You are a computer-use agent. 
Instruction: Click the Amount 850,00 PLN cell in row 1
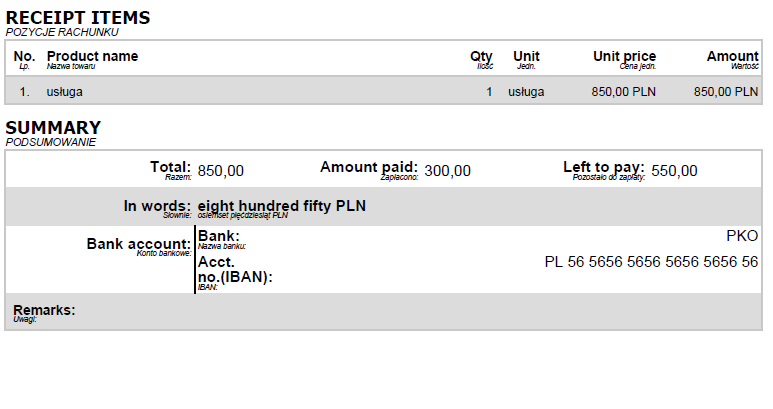point(726,92)
